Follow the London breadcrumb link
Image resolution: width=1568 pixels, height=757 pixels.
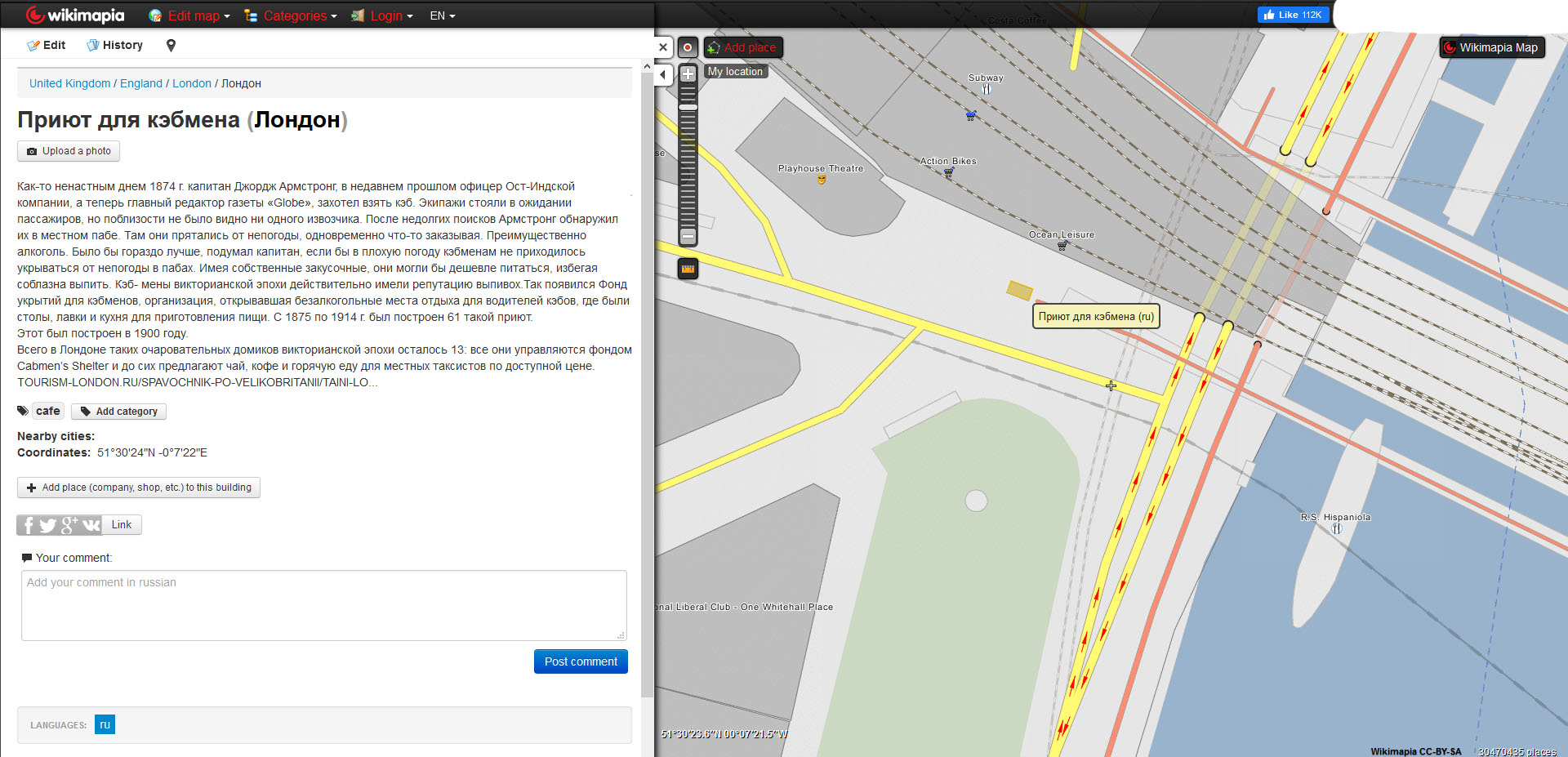click(192, 83)
